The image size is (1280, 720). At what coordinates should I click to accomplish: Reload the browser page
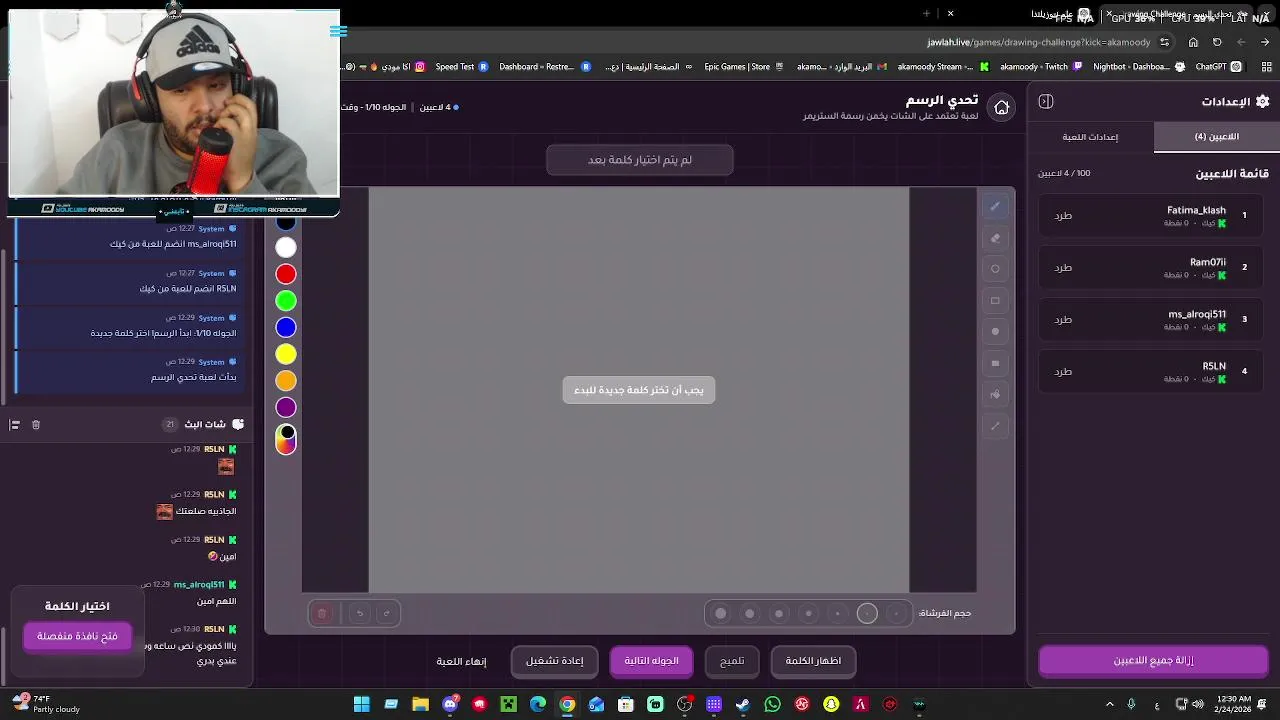1217,42
